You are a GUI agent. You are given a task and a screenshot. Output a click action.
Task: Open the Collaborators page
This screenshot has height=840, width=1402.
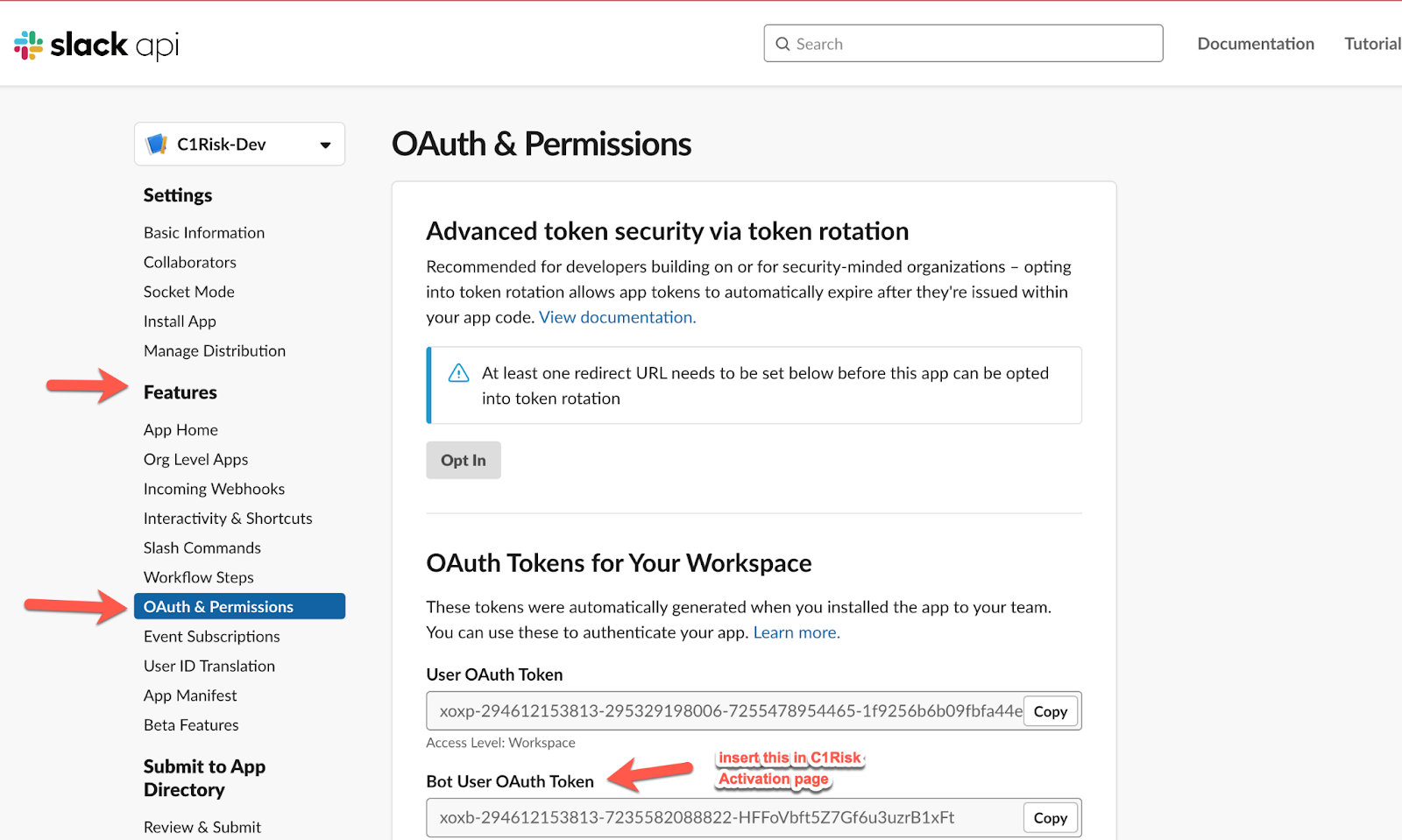190,262
